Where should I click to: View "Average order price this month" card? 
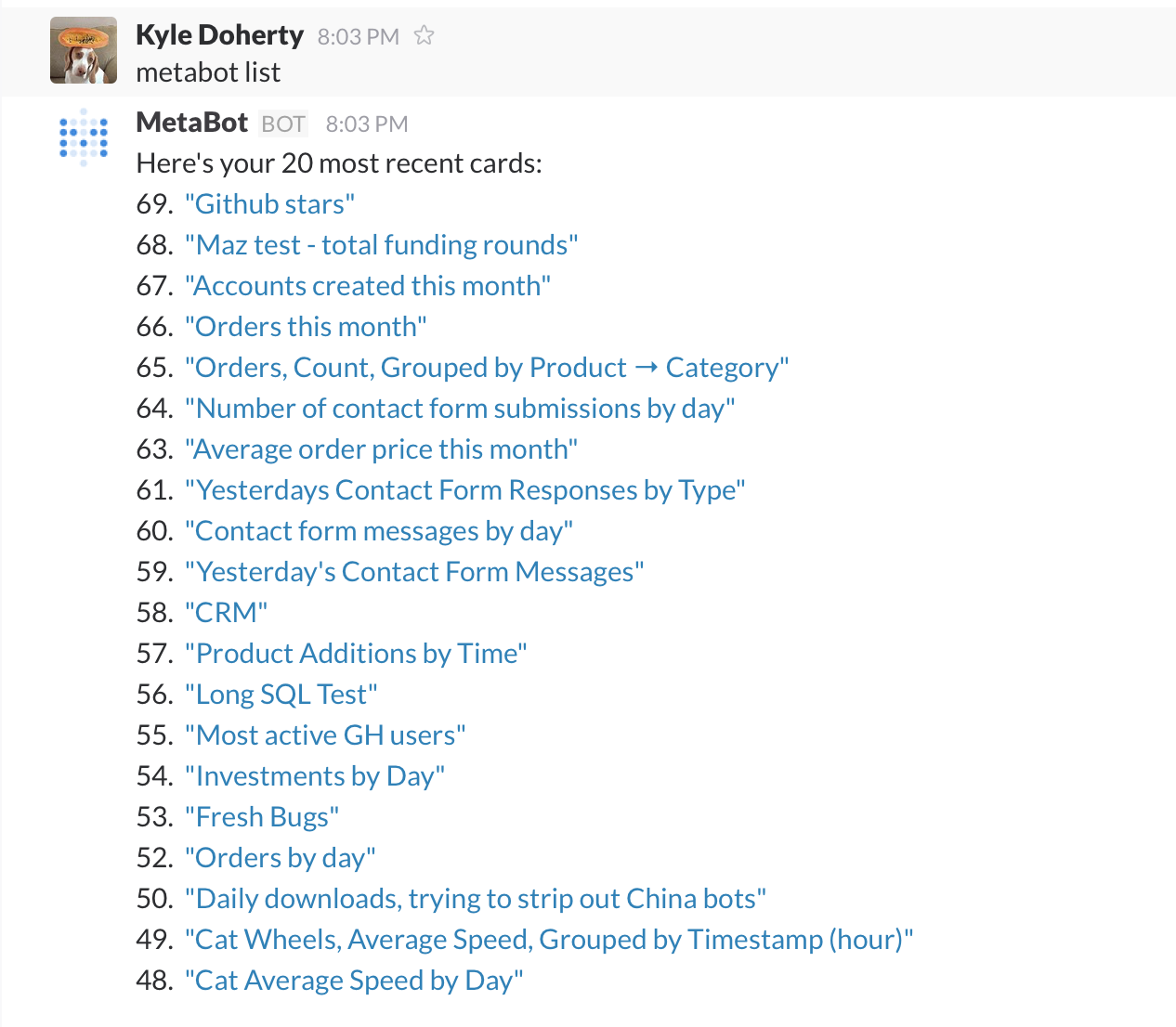coord(381,449)
